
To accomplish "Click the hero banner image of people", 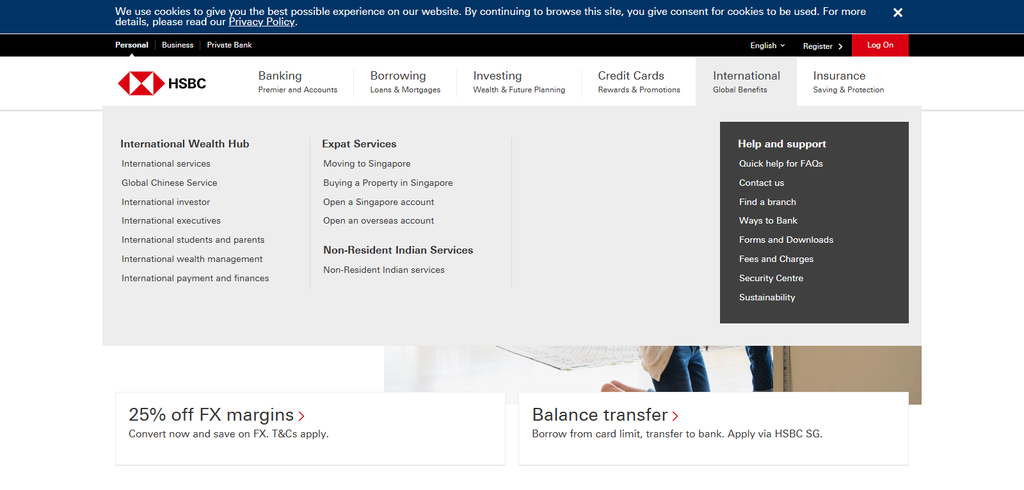I will point(652,369).
